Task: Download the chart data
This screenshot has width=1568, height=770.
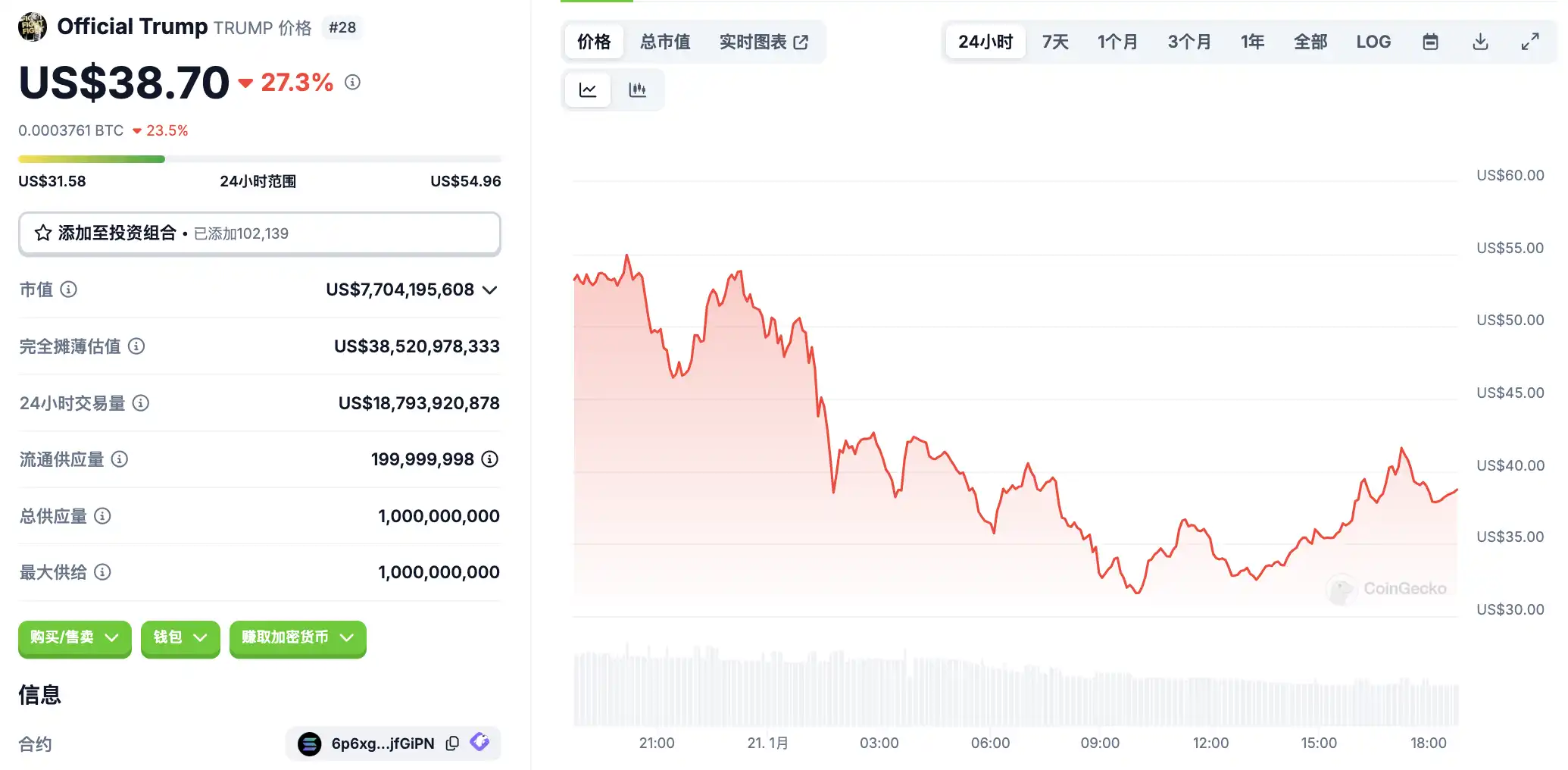Action: (x=1480, y=42)
